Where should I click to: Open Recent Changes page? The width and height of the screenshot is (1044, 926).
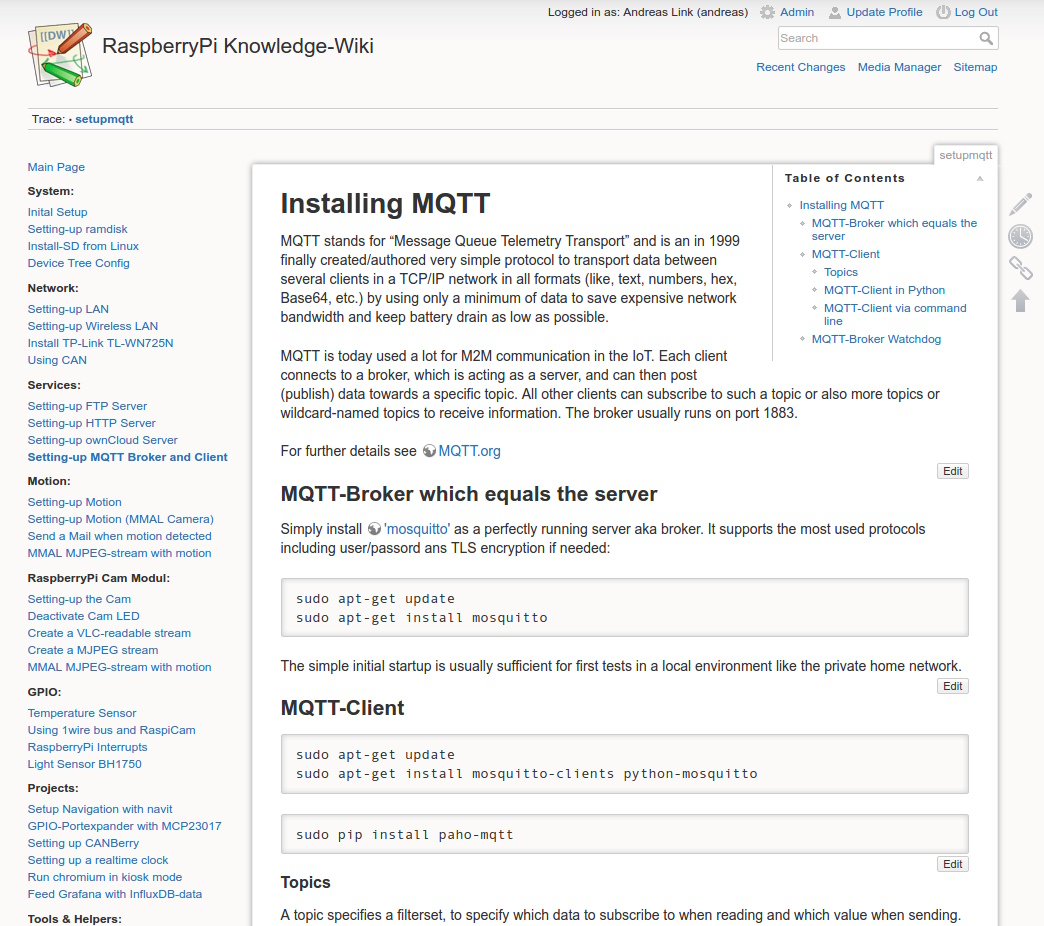pyautogui.click(x=800, y=67)
